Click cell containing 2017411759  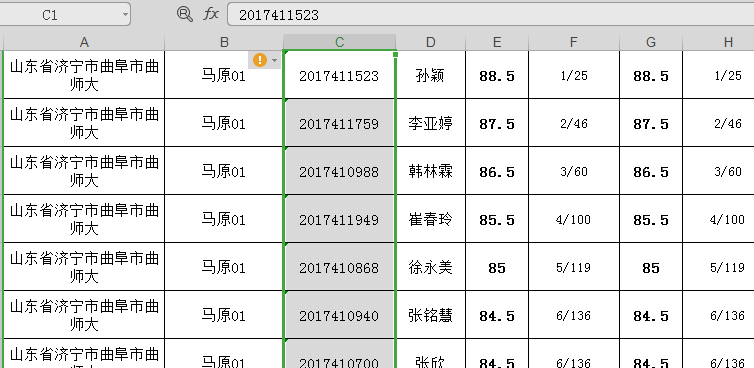coord(339,123)
